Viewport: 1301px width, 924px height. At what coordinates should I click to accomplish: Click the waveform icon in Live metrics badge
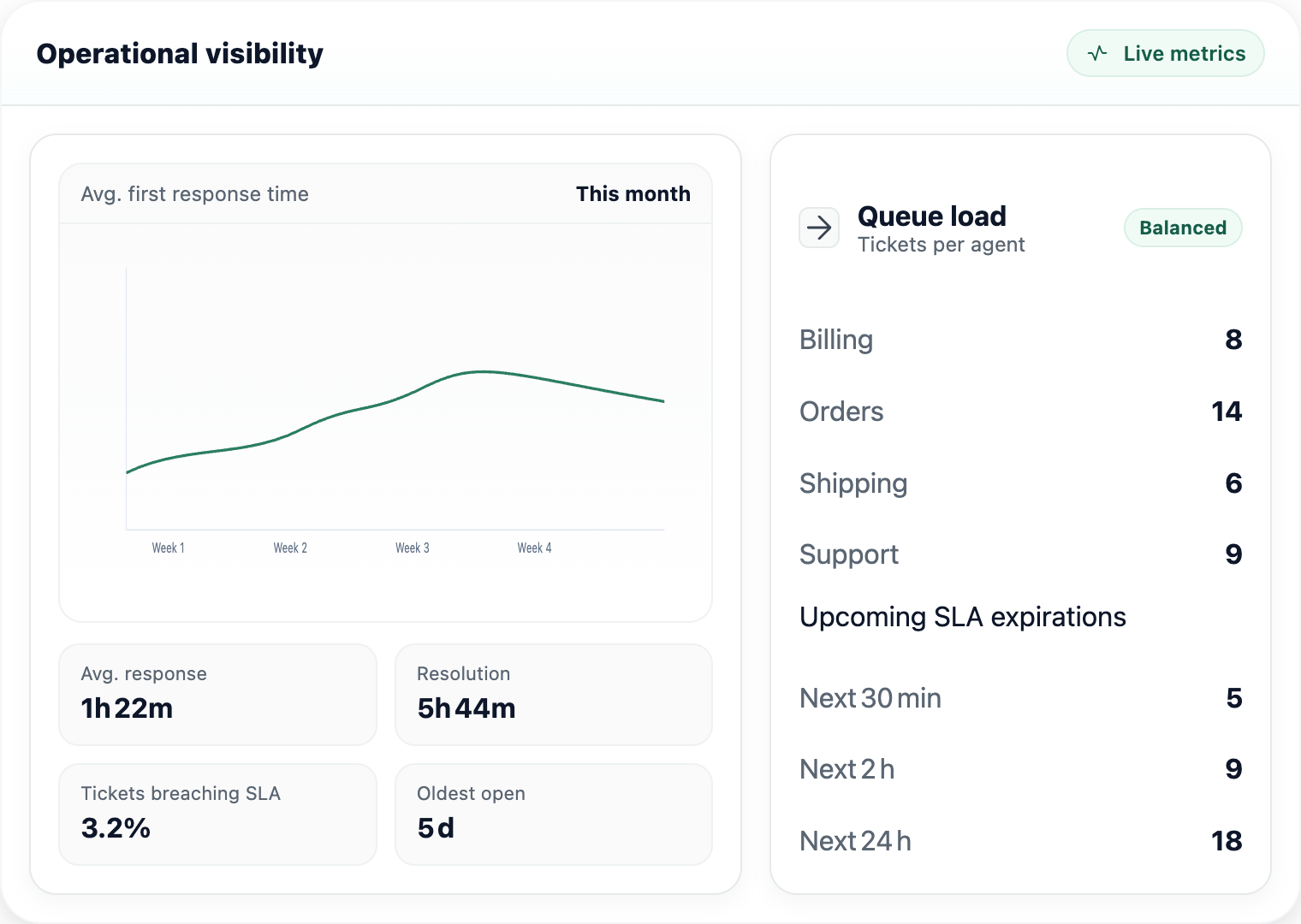click(1098, 53)
